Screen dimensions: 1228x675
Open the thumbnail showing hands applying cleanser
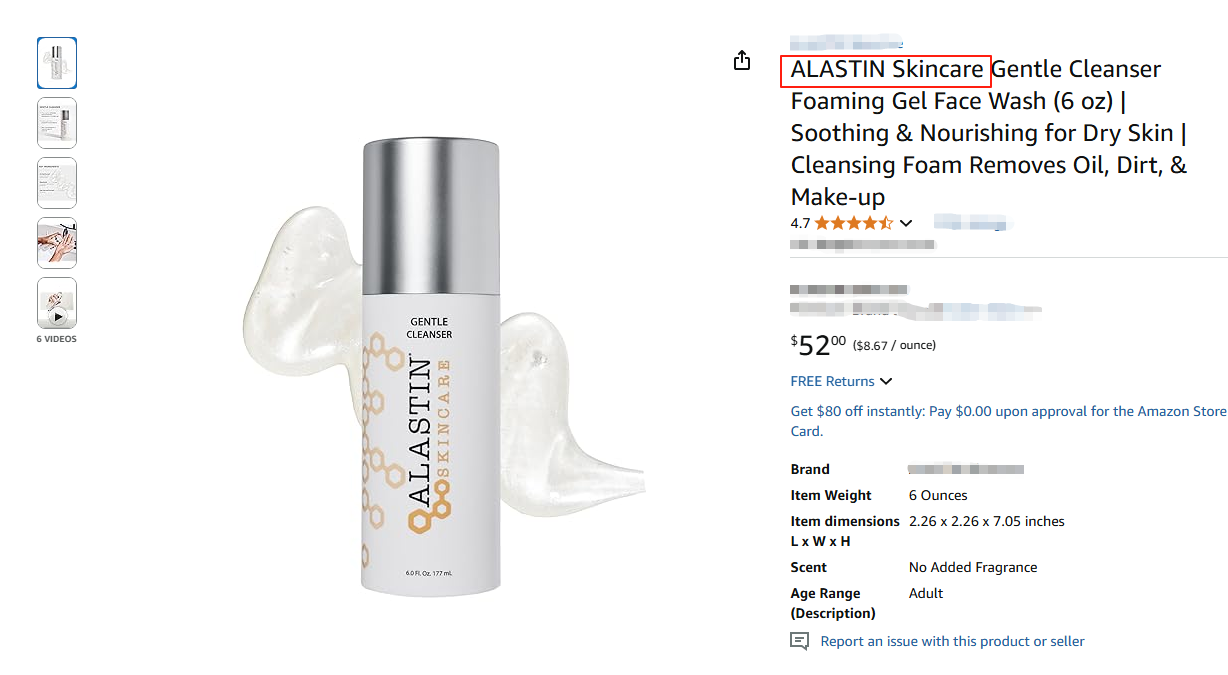click(57, 243)
